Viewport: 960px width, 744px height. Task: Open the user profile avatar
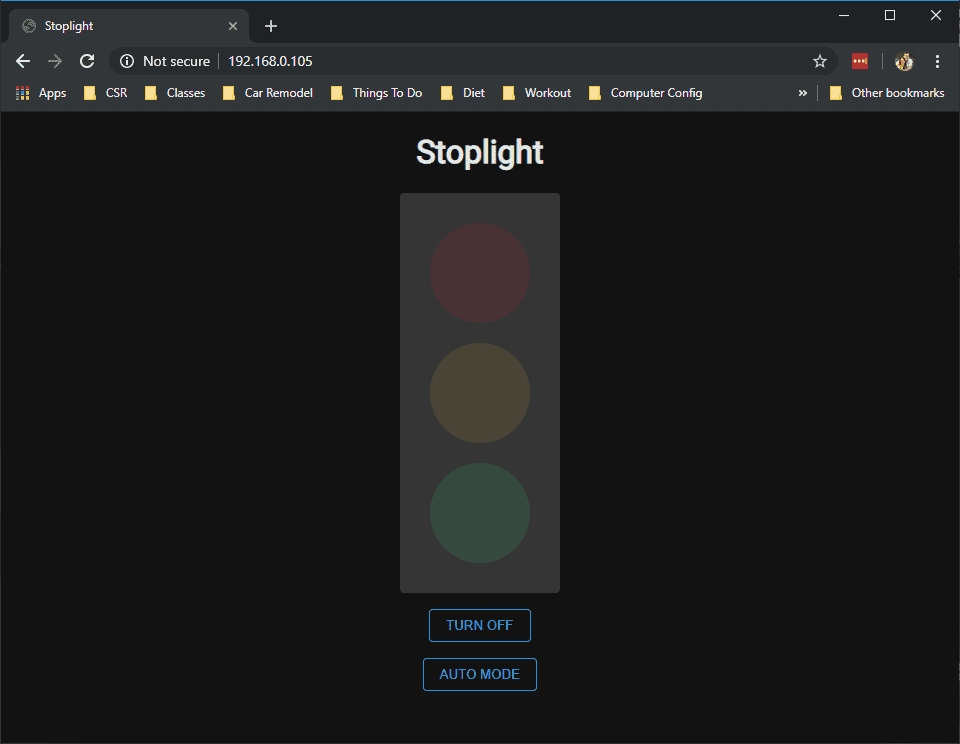click(x=904, y=61)
